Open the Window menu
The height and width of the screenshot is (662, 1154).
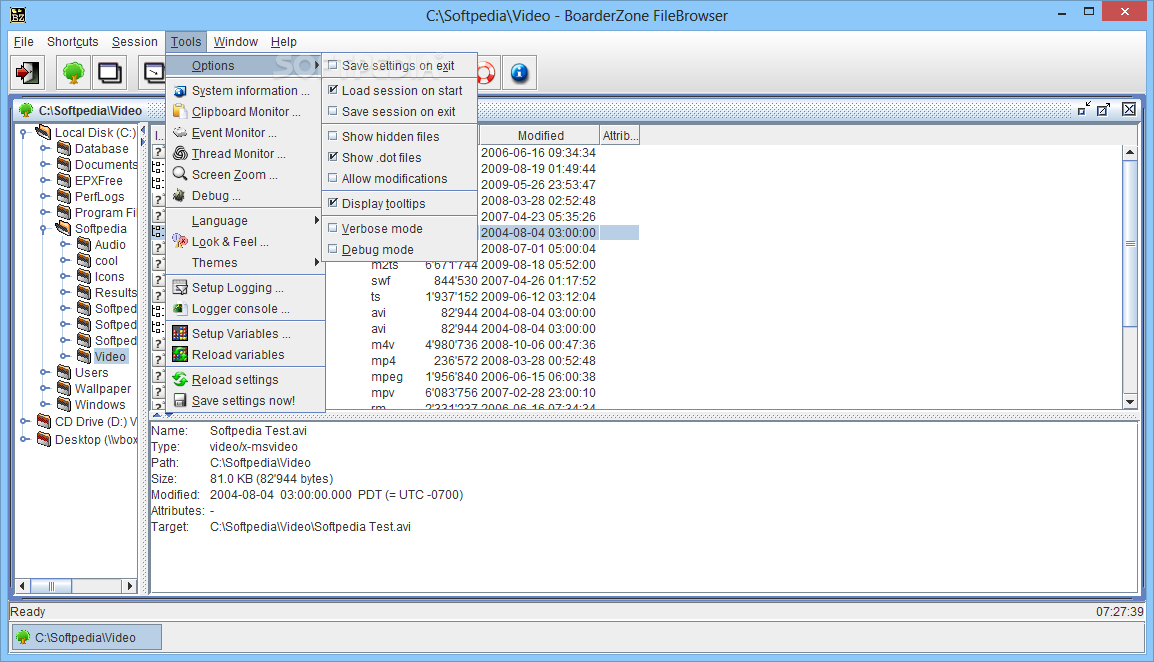pyautogui.click(x=236, y=42)
